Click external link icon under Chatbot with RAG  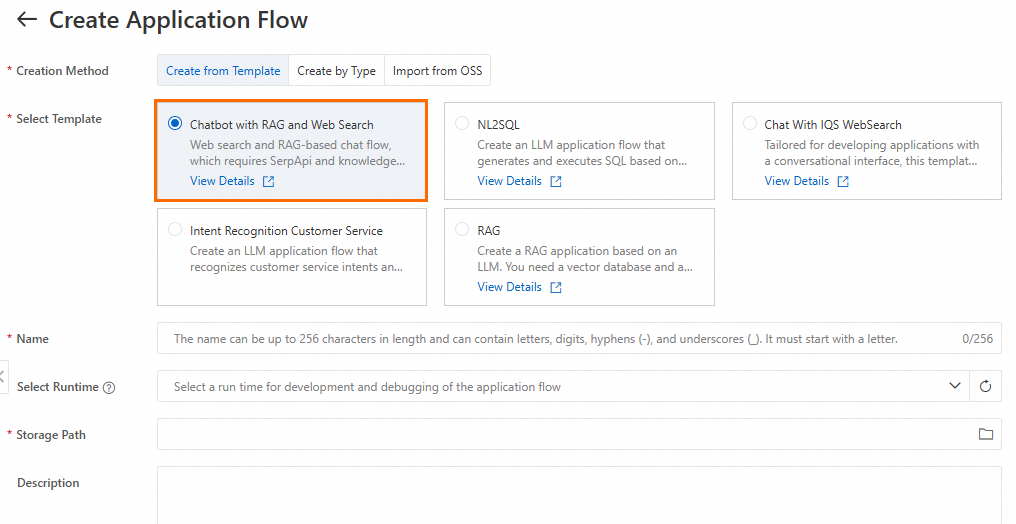268,182
